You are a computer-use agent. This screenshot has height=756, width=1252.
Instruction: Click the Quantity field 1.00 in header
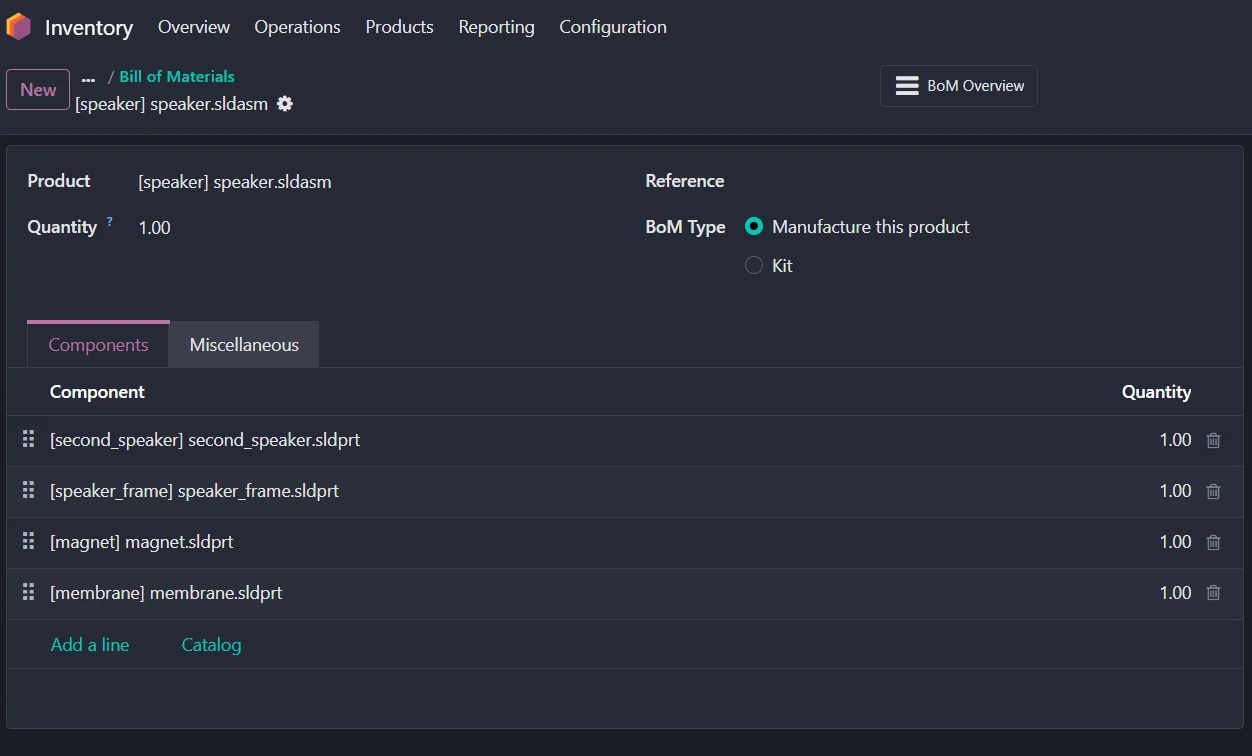click(154, 228)
